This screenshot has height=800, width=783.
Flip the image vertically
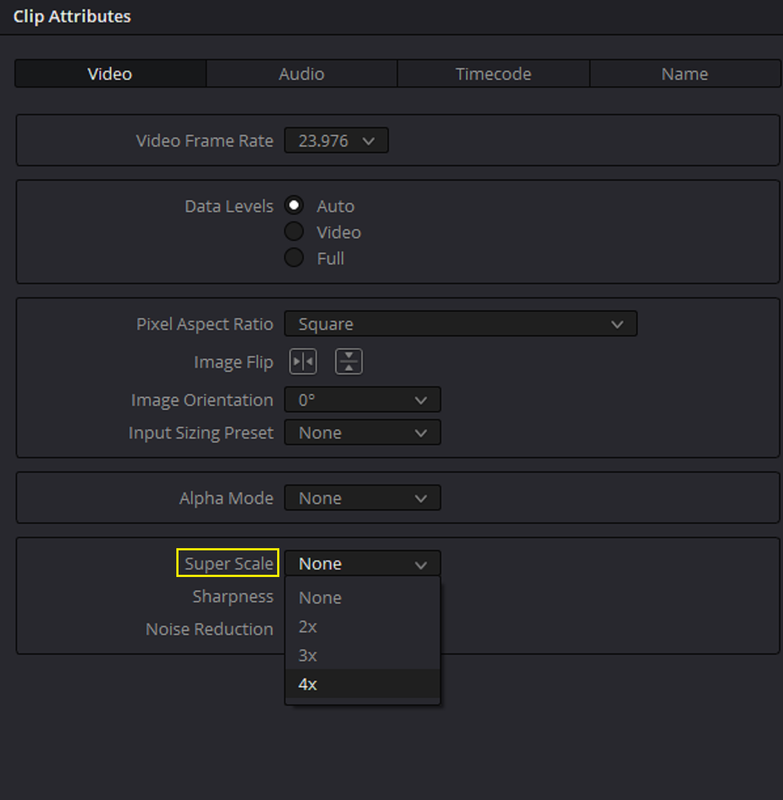coord(349,362)
